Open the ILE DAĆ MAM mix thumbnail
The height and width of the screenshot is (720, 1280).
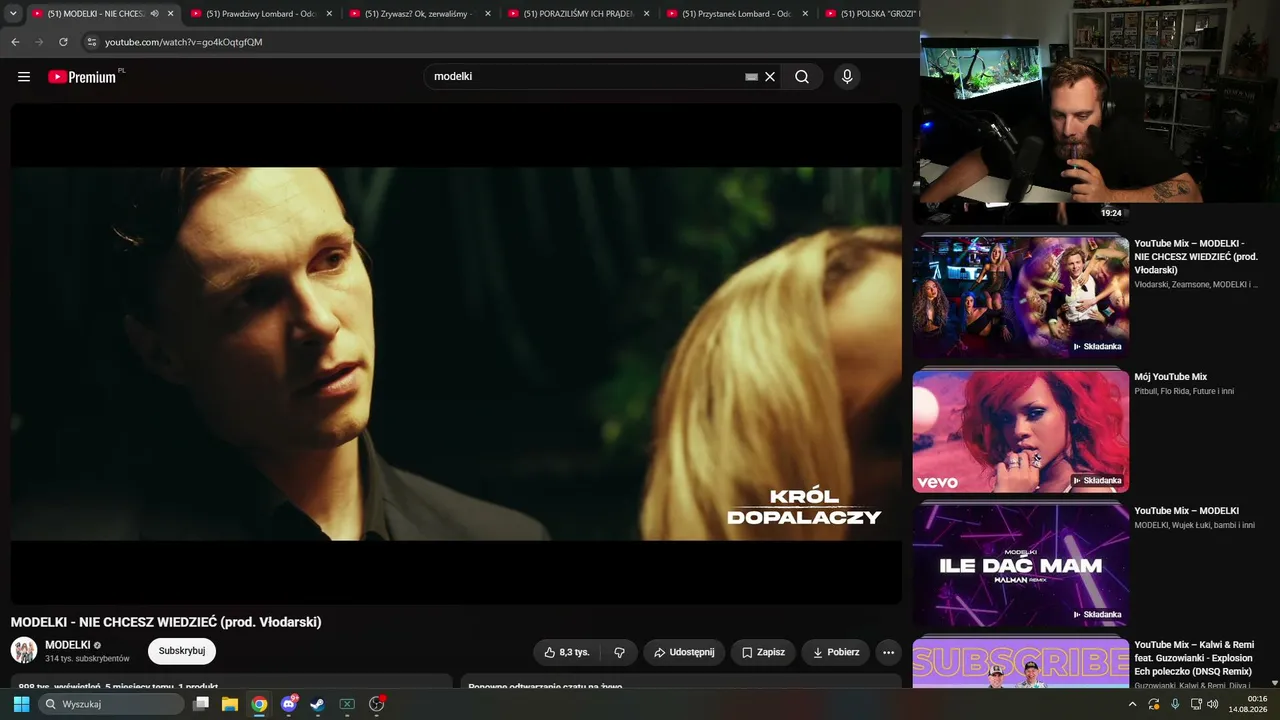pyautogui.click(x=1021, y=565)
